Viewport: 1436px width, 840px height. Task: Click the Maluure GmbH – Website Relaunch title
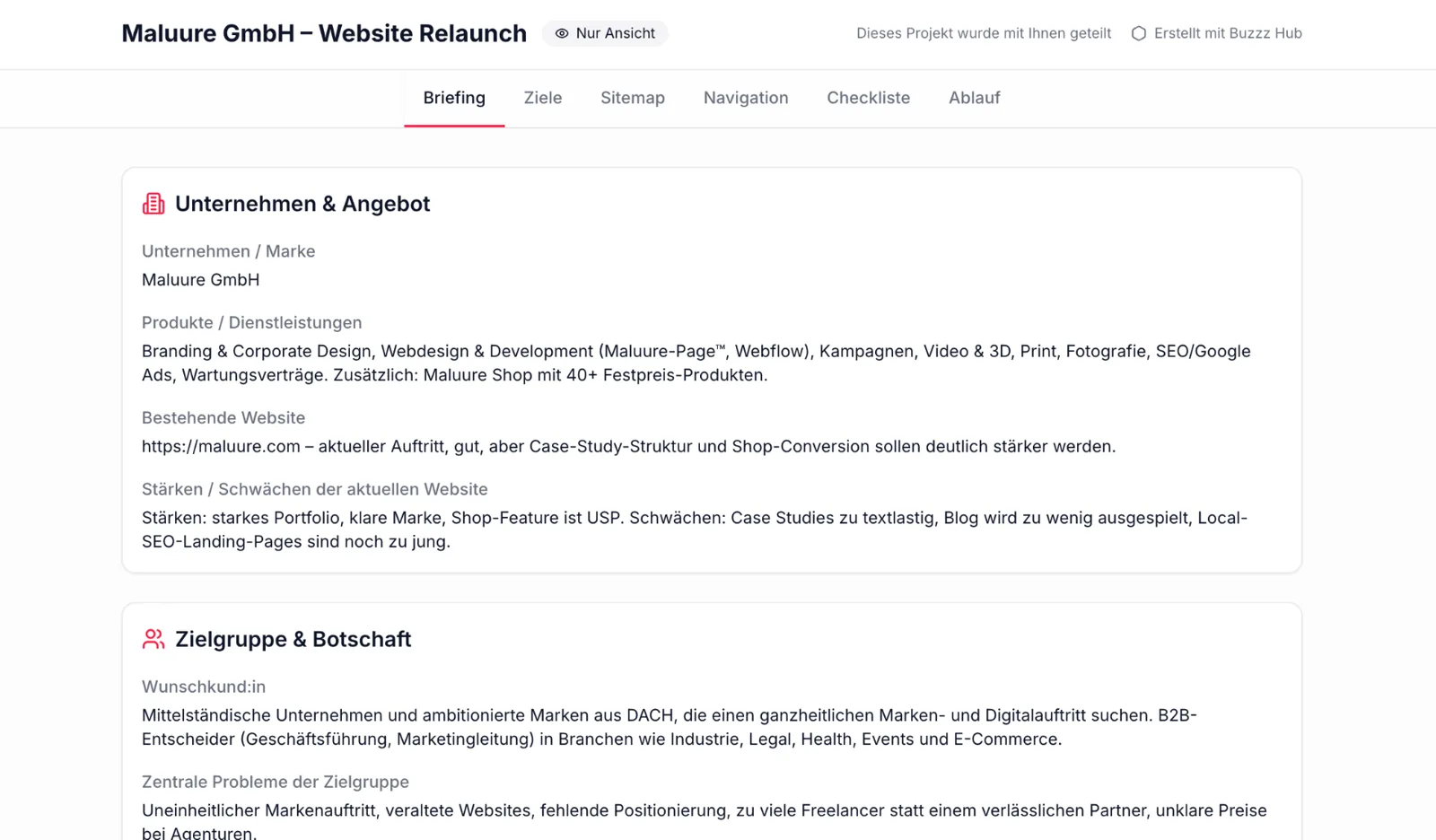[x=324, y=33]
